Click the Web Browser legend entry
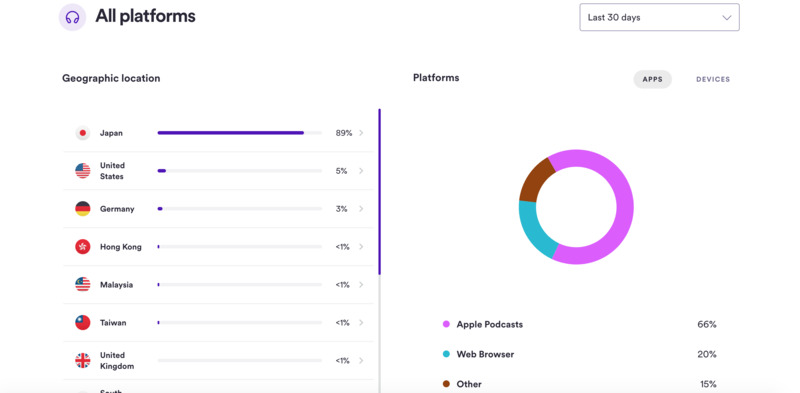 [x=478, y=354]
